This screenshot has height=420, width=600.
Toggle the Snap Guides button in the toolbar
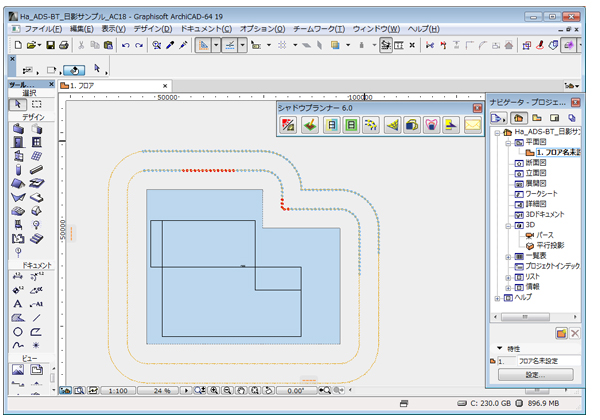[x=230, y=45]
